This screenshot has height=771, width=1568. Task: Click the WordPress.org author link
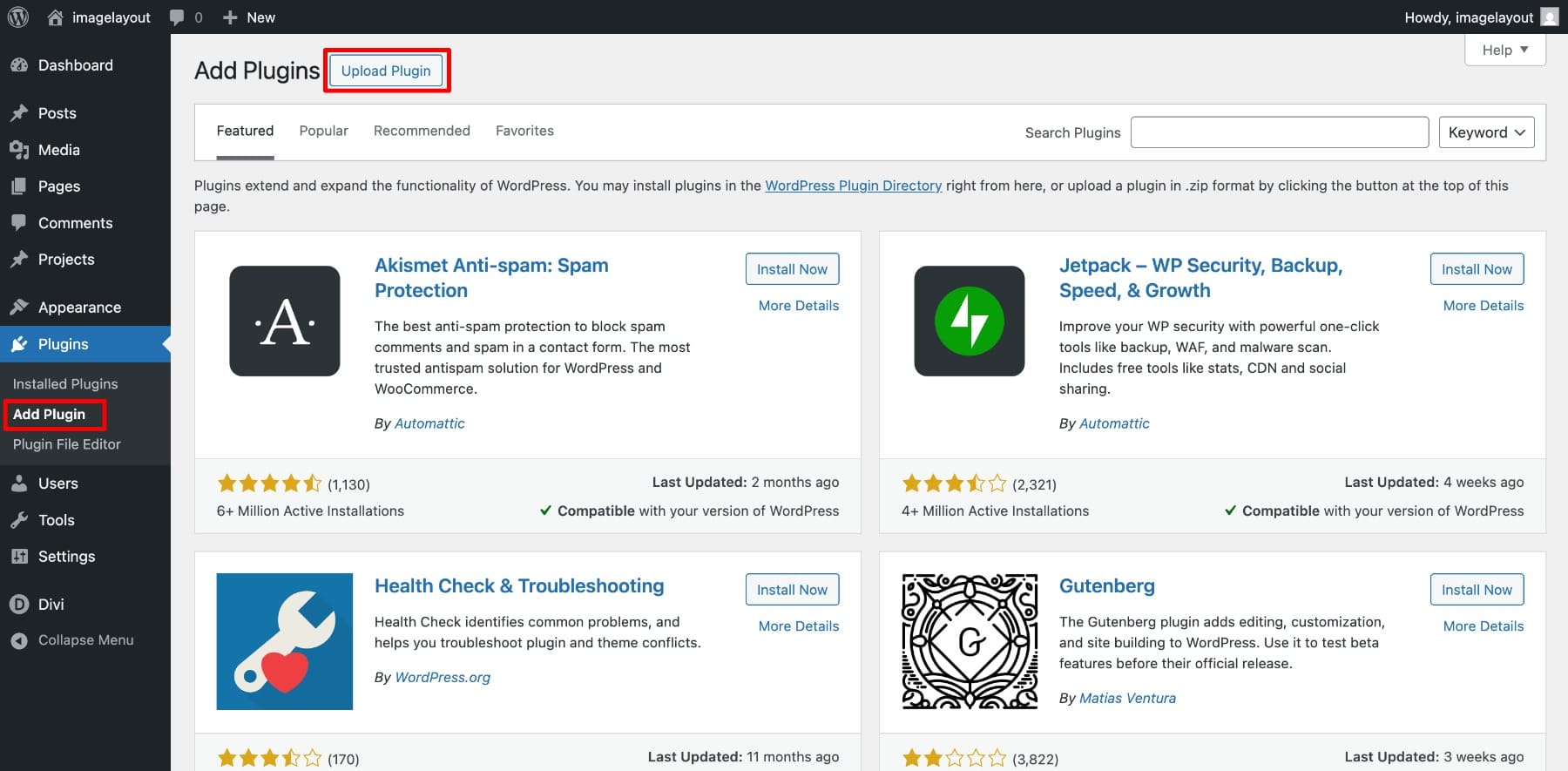pyautogui.click(x=443, y=678)
